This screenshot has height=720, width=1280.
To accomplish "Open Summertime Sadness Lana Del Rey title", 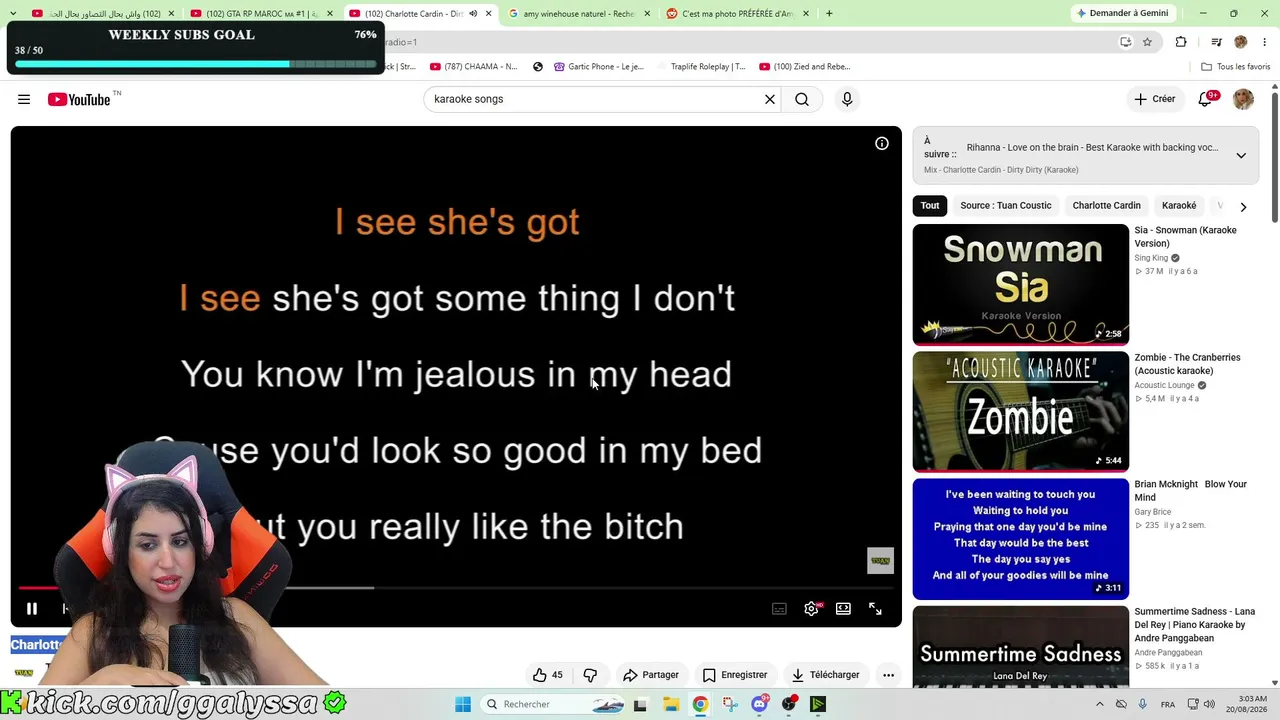I will pos(1194,625).
